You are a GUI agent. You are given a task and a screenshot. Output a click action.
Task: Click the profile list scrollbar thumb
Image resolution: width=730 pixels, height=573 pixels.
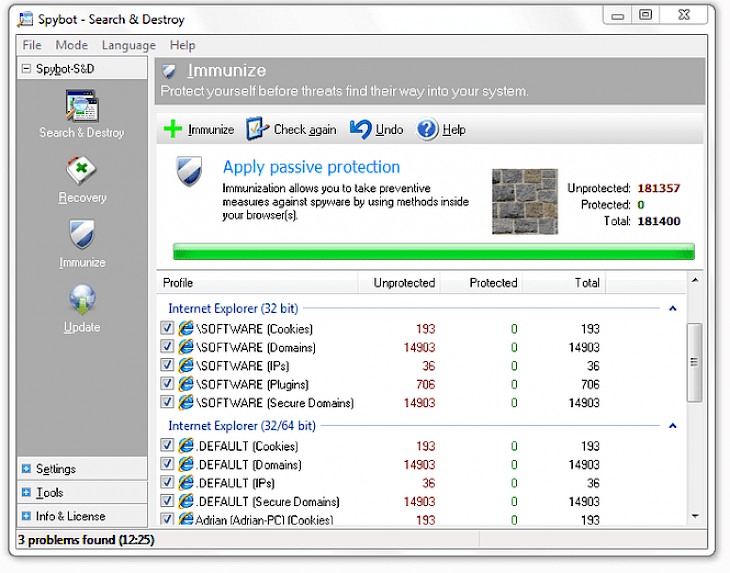[x=694, y=362]
